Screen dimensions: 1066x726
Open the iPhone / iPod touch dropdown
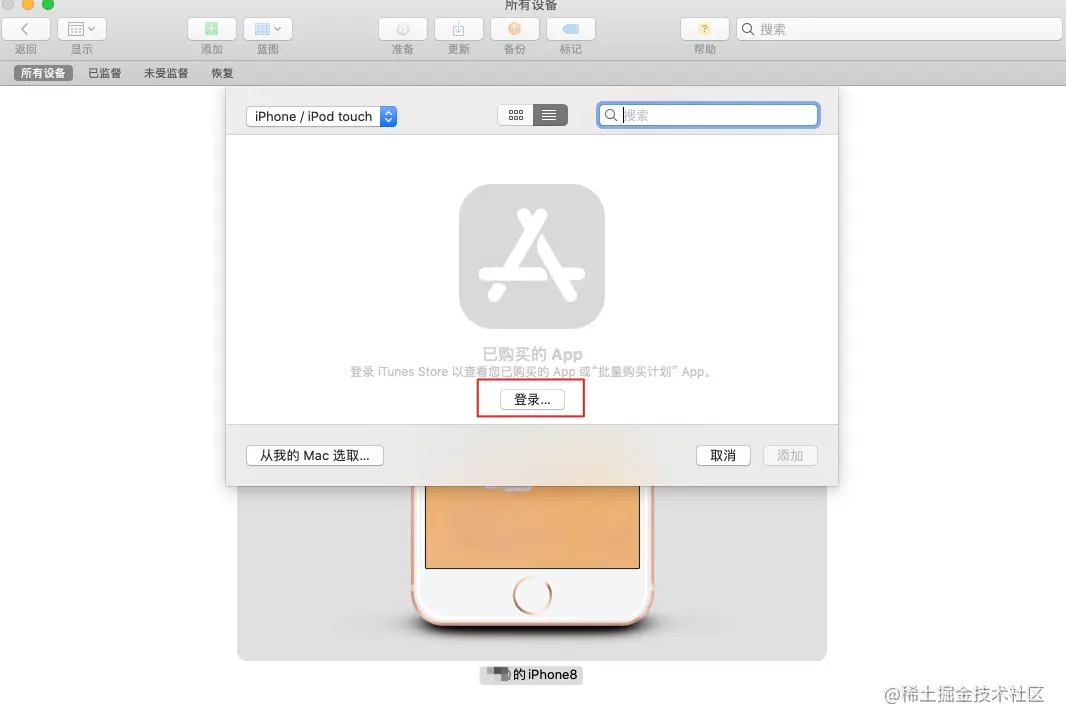pyautogui.click(x=322, y=116)
